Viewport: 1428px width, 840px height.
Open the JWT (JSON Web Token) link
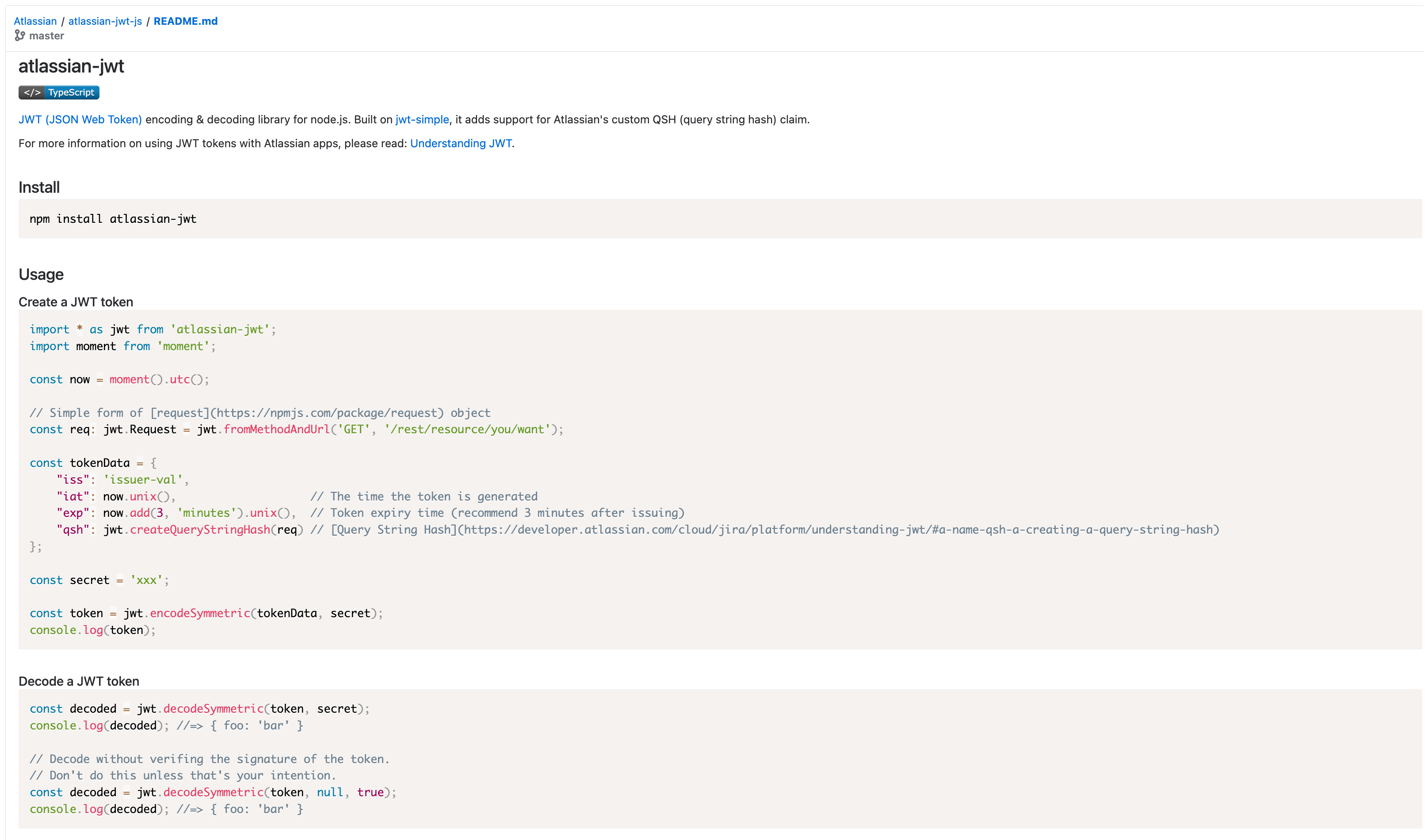pos(80,120)
